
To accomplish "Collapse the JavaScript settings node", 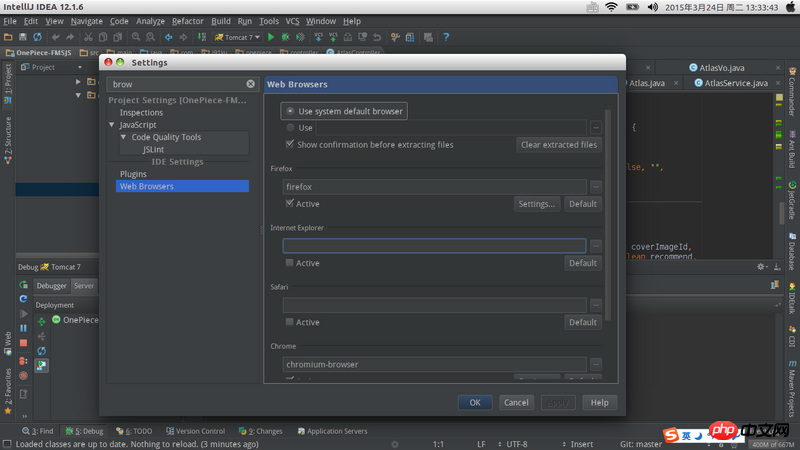I will pyautogui.click(x=112, y=124).
